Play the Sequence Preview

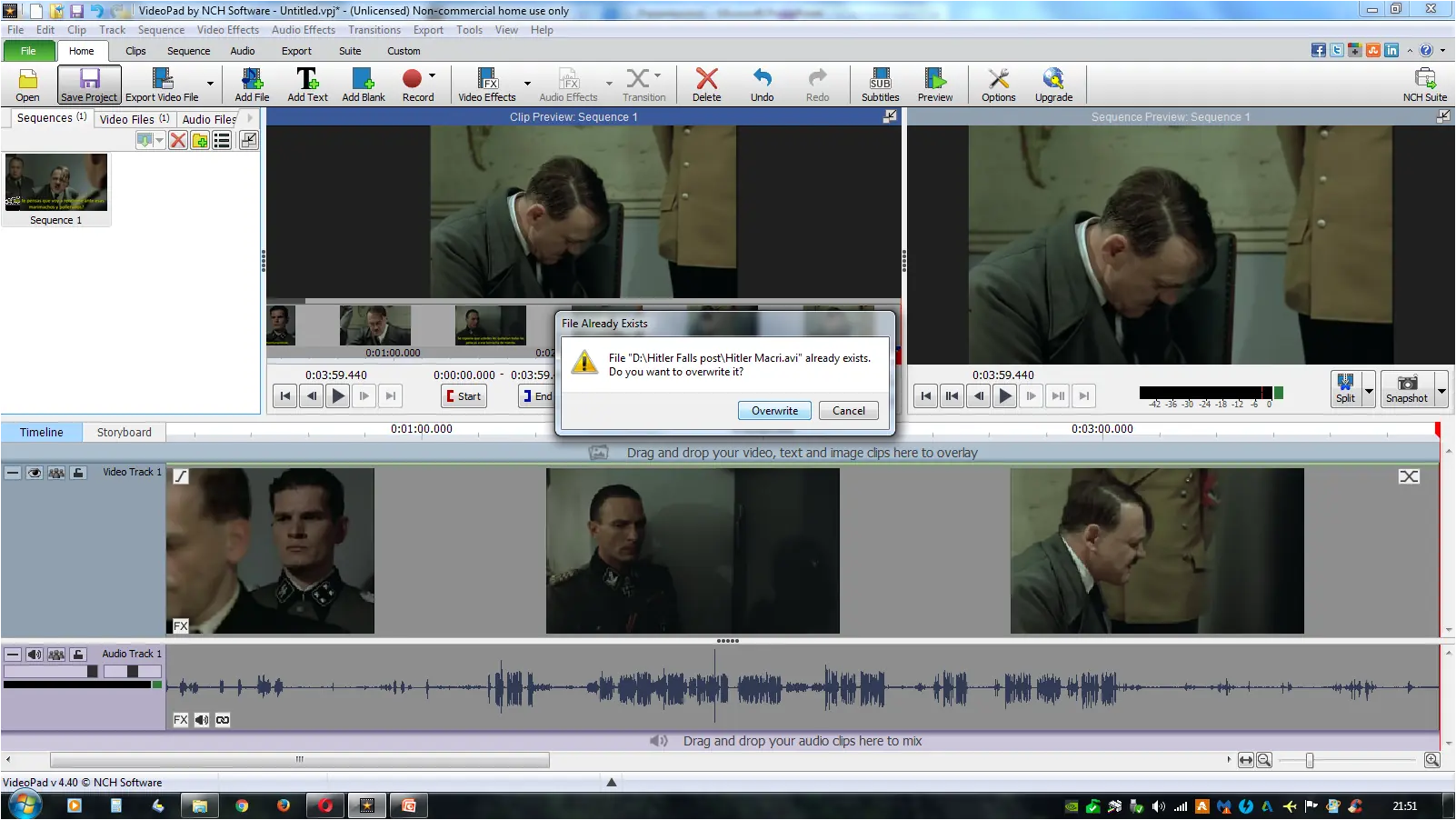point(1005,396)
